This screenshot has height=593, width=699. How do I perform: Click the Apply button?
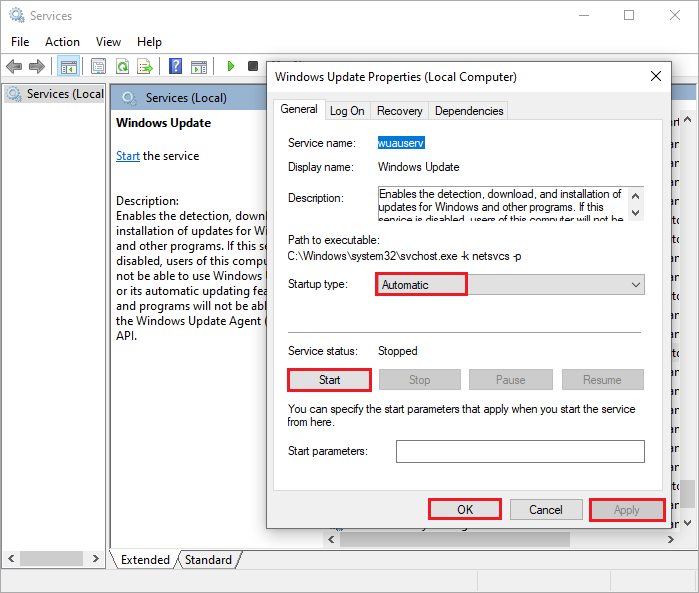(x=627, y=510)
